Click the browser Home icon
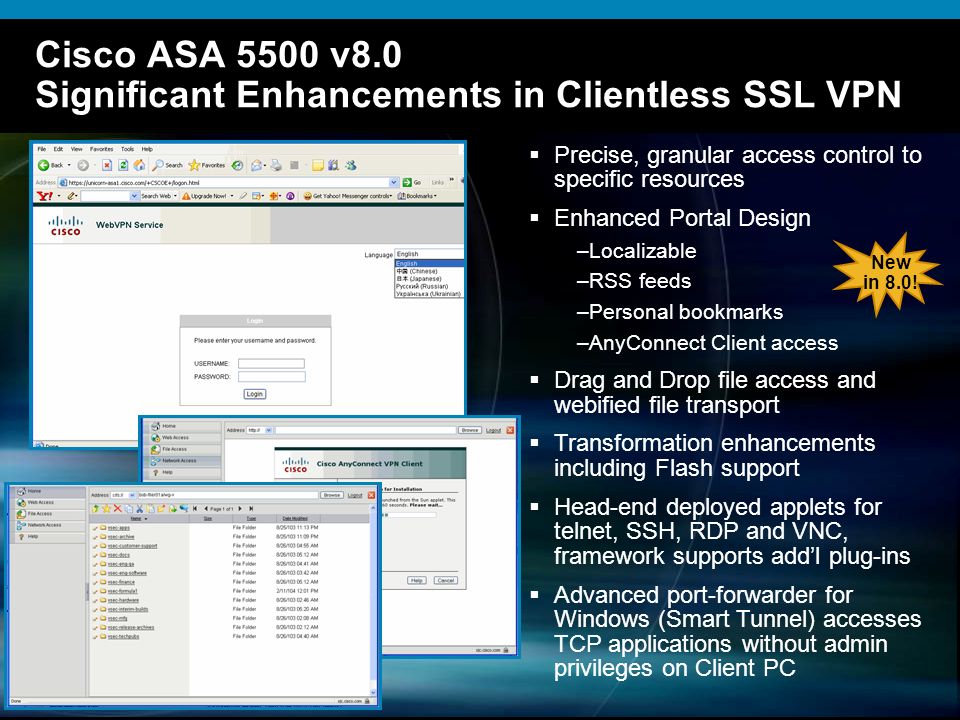 click(x=140, y=165)
